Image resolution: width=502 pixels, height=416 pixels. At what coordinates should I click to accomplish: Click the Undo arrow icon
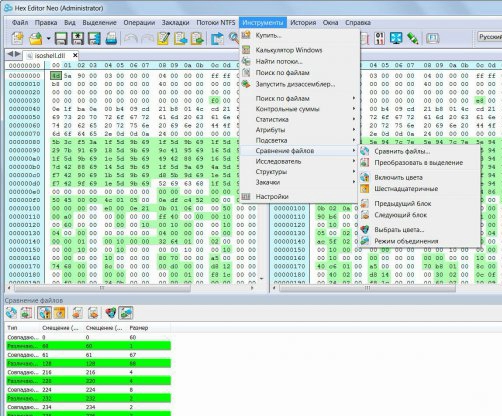(130, 39)
